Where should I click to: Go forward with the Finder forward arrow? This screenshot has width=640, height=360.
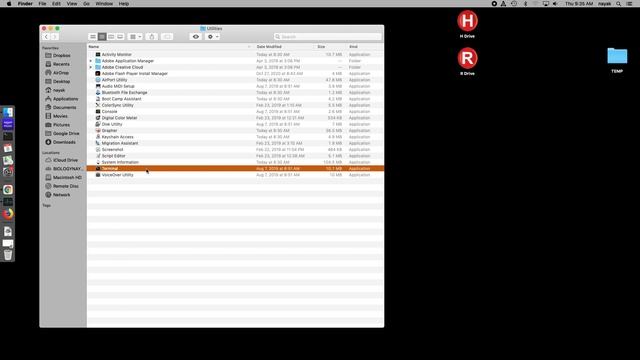[x=55, y=37]
